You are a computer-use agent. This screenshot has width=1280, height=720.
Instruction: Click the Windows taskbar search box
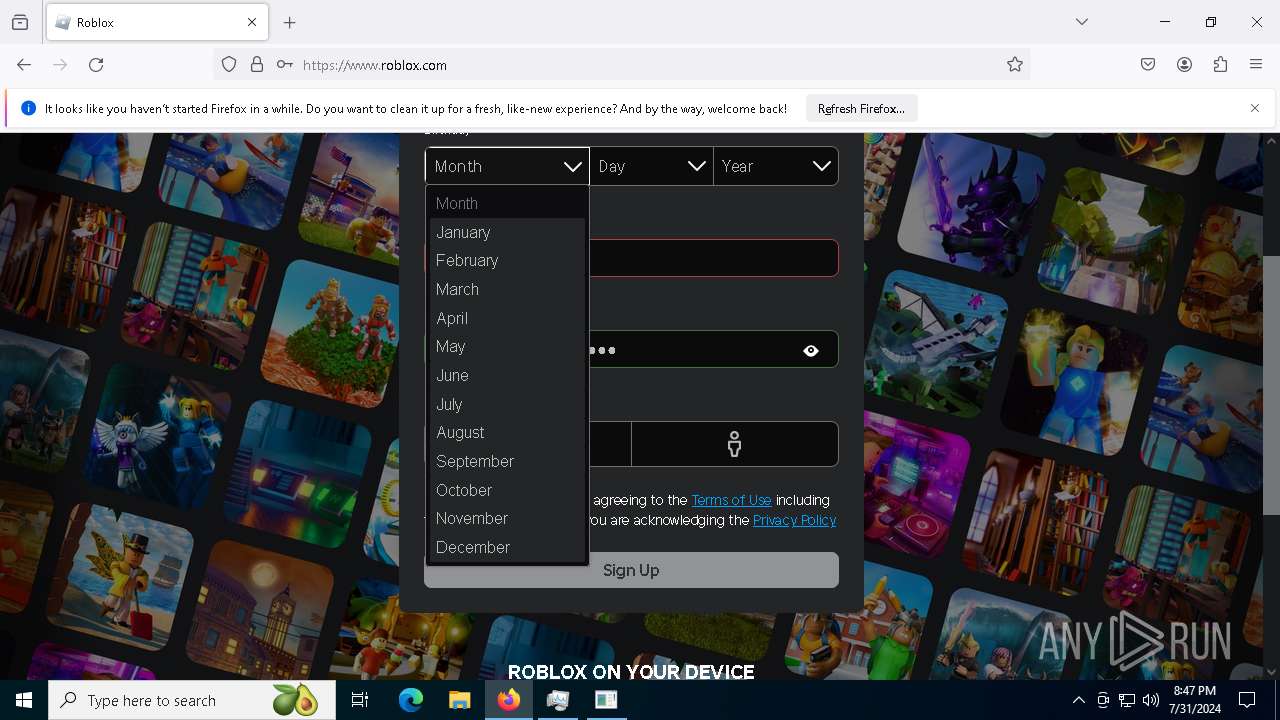[x=191, y=700]
